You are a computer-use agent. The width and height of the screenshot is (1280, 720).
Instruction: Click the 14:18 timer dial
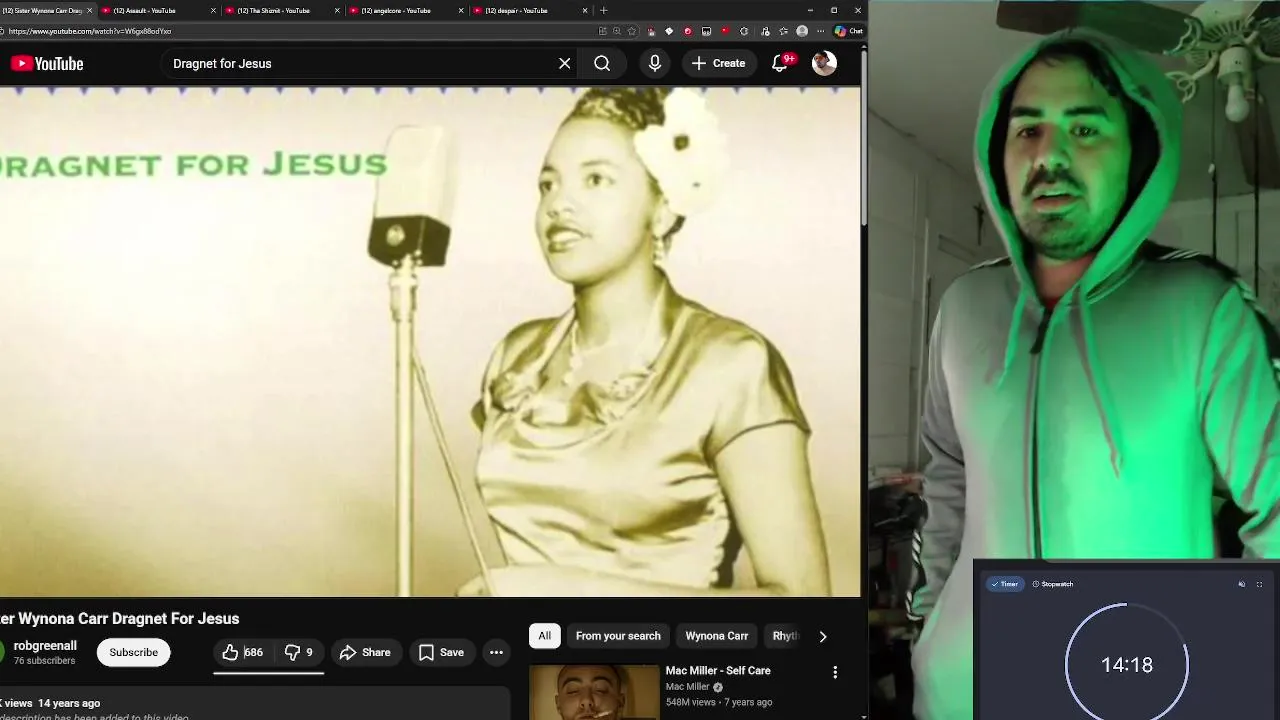click(1127, 664)
